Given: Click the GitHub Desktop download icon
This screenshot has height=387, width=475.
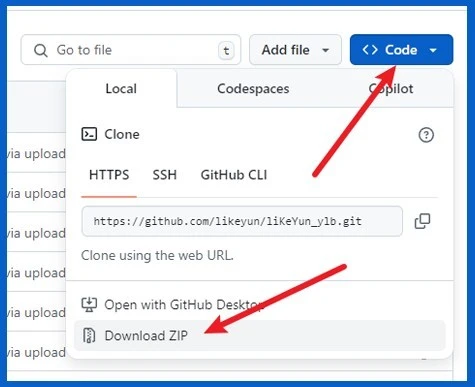Looking at the screenshot, I should point(89,305).
